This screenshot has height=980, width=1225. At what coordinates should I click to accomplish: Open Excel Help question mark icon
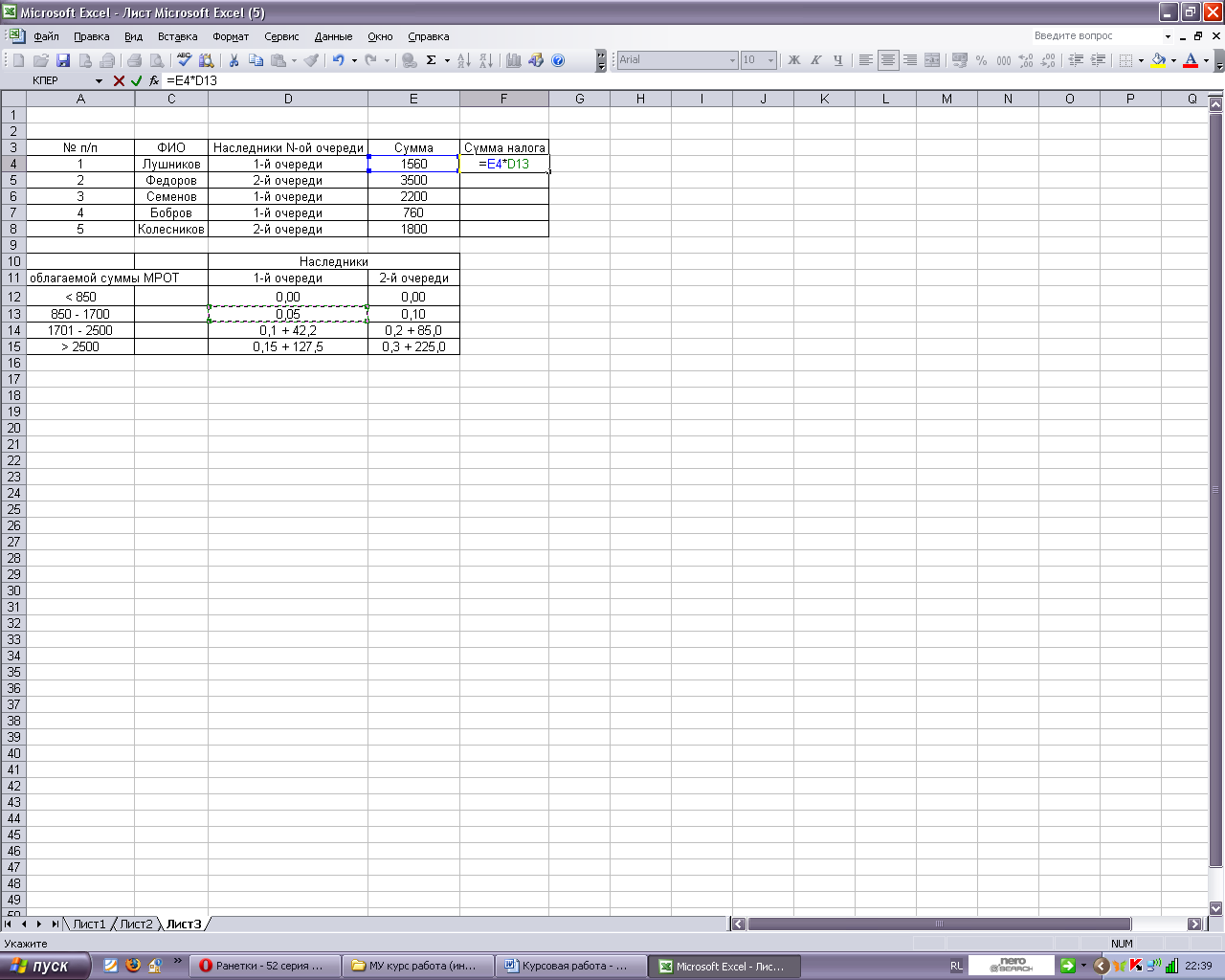point(558,60)
